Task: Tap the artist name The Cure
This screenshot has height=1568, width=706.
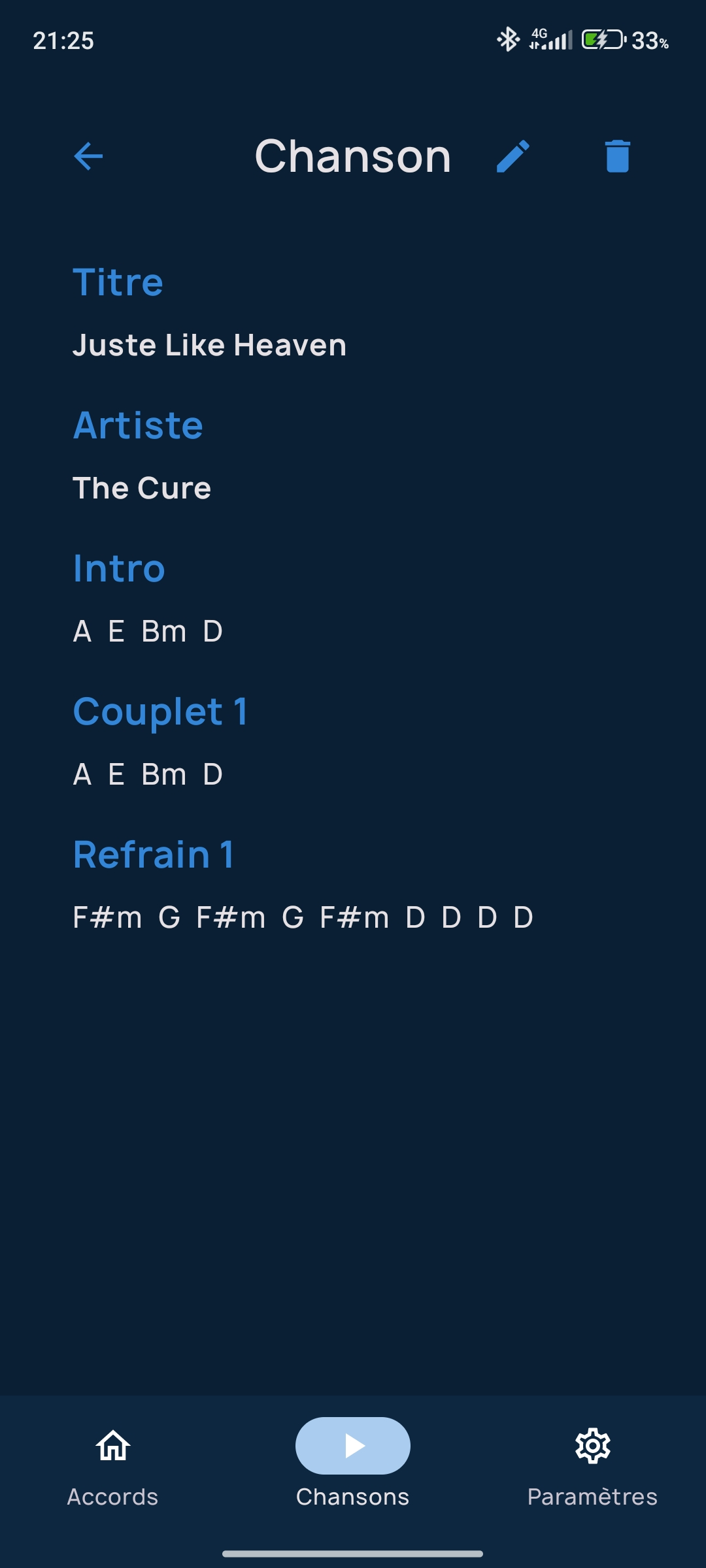Action: [x=142, y=488]
